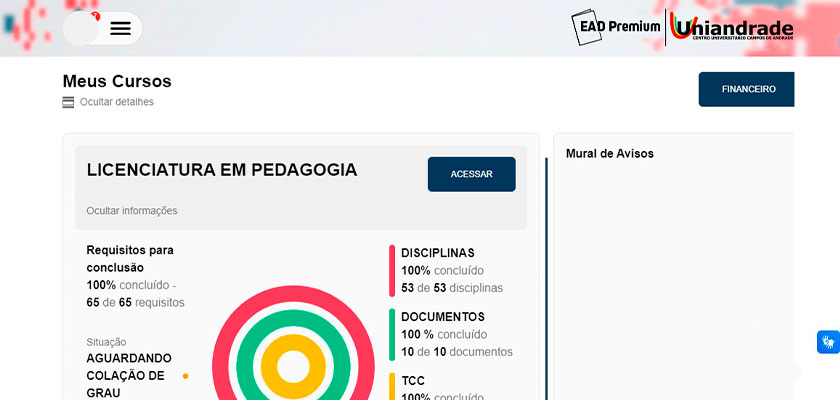This screenshot has width=840, height=400.
Task: Click the orange status dot near Situação
Action: tap(185, 376)
